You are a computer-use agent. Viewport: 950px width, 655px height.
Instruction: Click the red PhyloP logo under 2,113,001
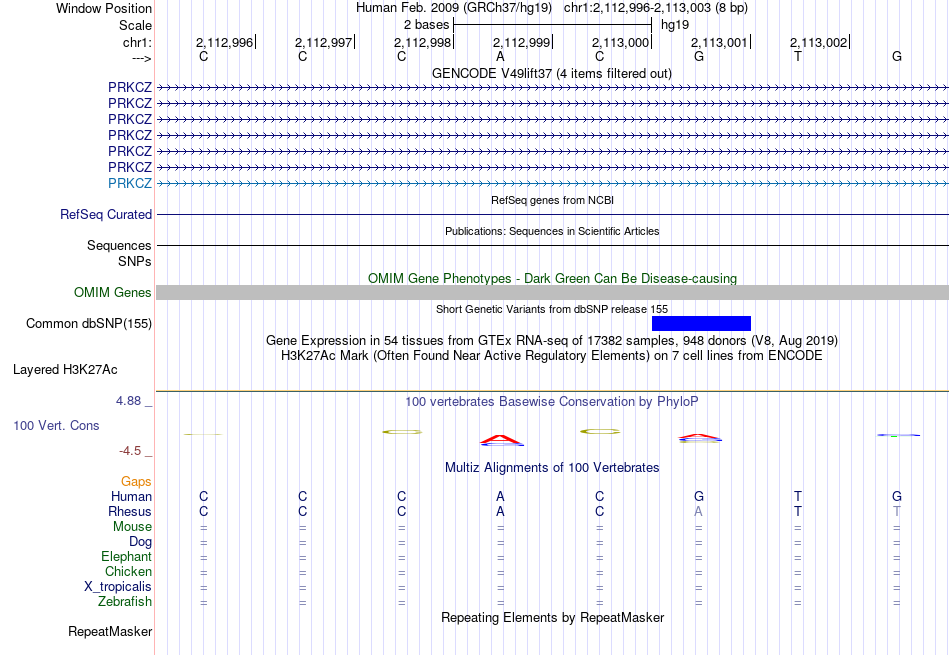(700, 438)
